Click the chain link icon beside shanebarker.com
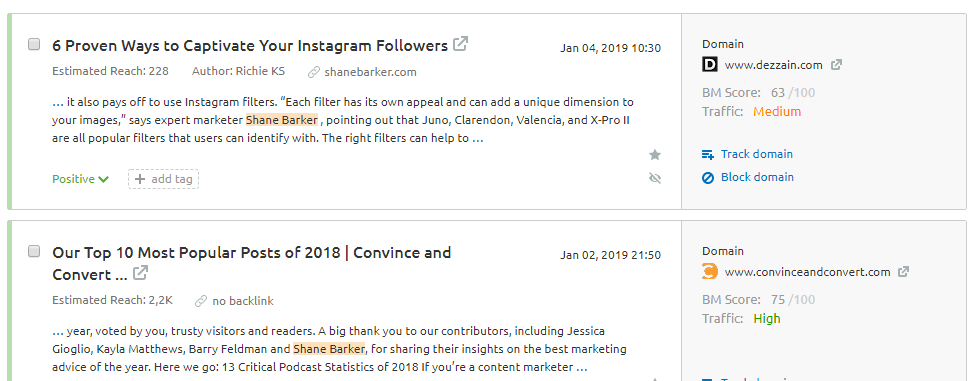The height and width of the screenshot is (381, 969). click(313, 72)
